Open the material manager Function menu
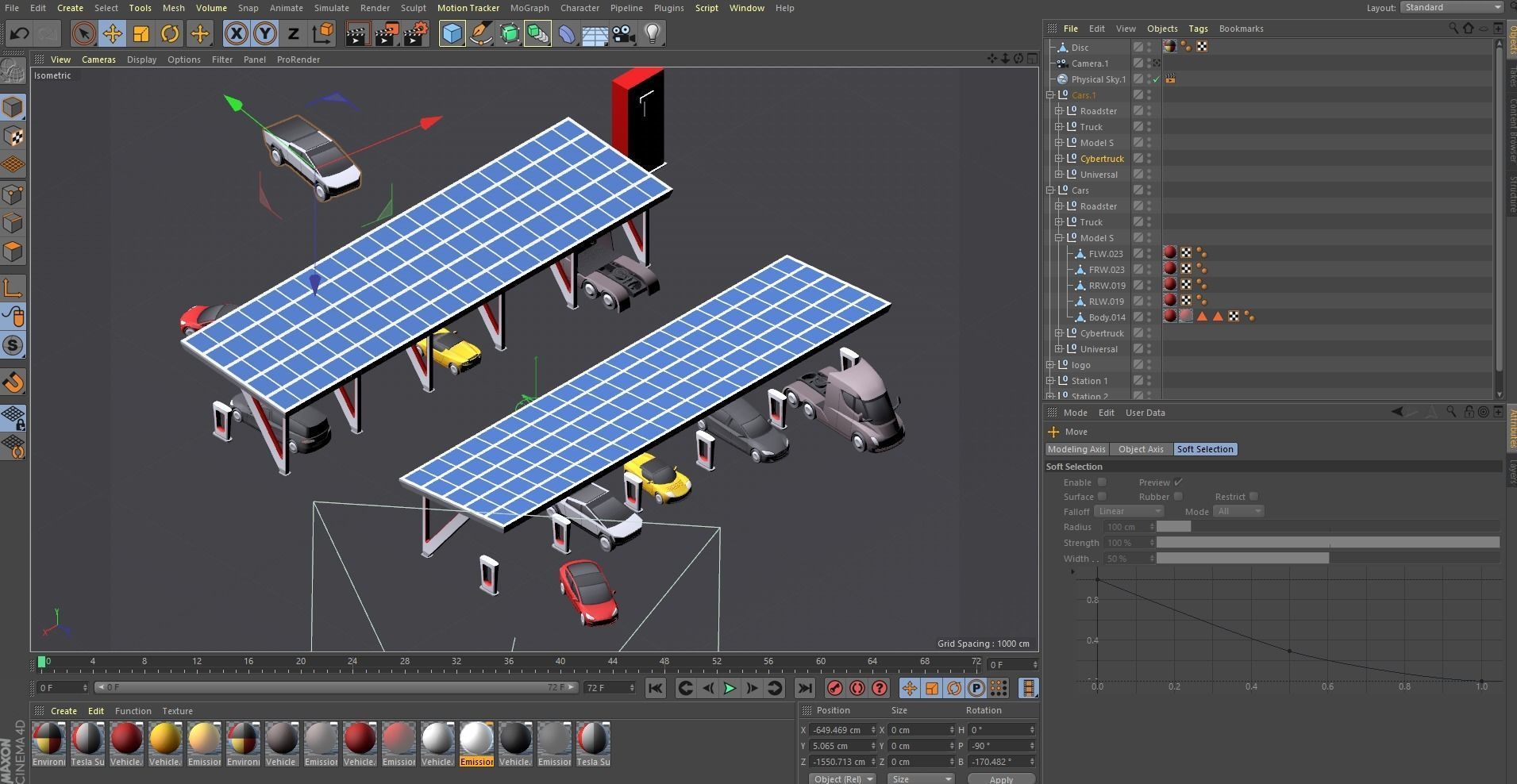 (x=133, y=711)
